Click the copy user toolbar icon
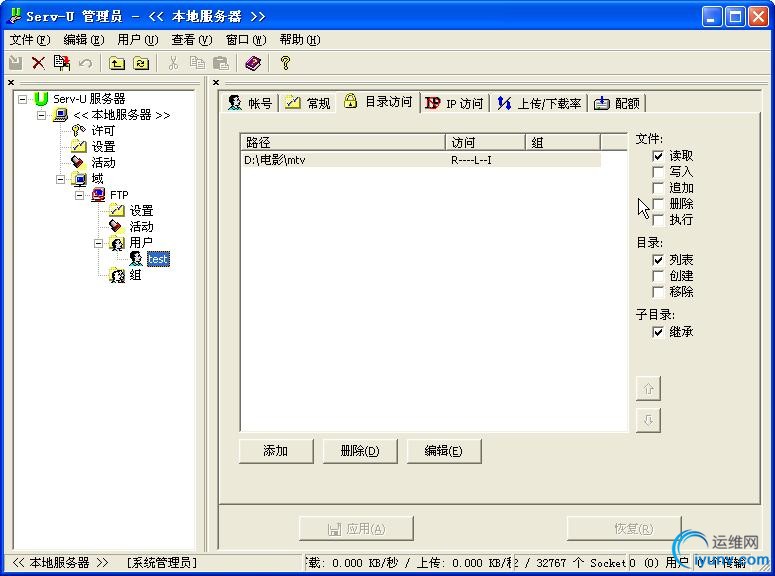This screenshot has width=775, height=576. pyautogui.click(x=62, y=63)
